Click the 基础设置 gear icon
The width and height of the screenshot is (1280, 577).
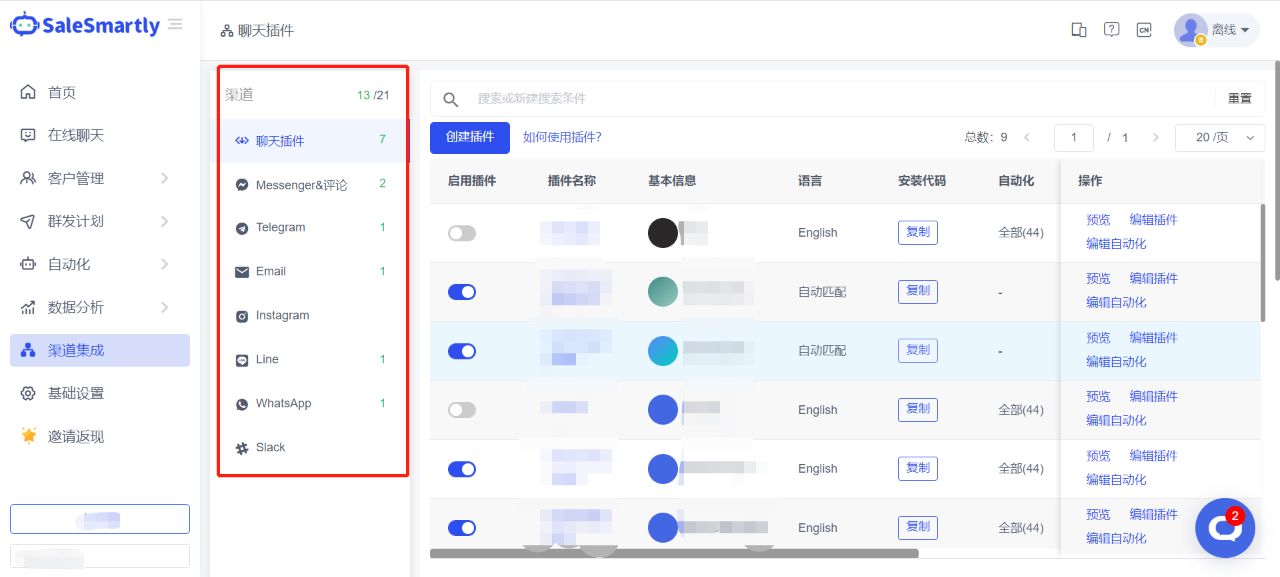(28, 393)
